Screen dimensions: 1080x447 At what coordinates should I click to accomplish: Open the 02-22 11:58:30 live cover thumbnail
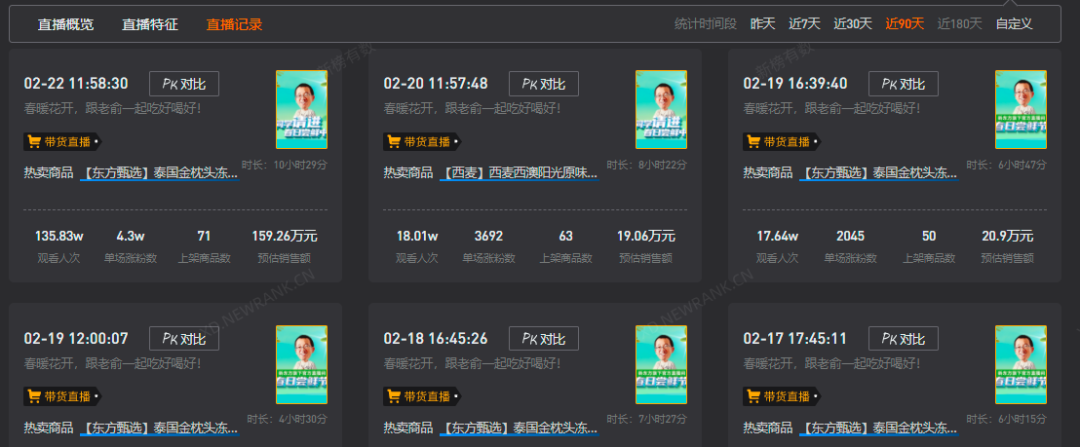pyautogui.click(x=302, y=110)
